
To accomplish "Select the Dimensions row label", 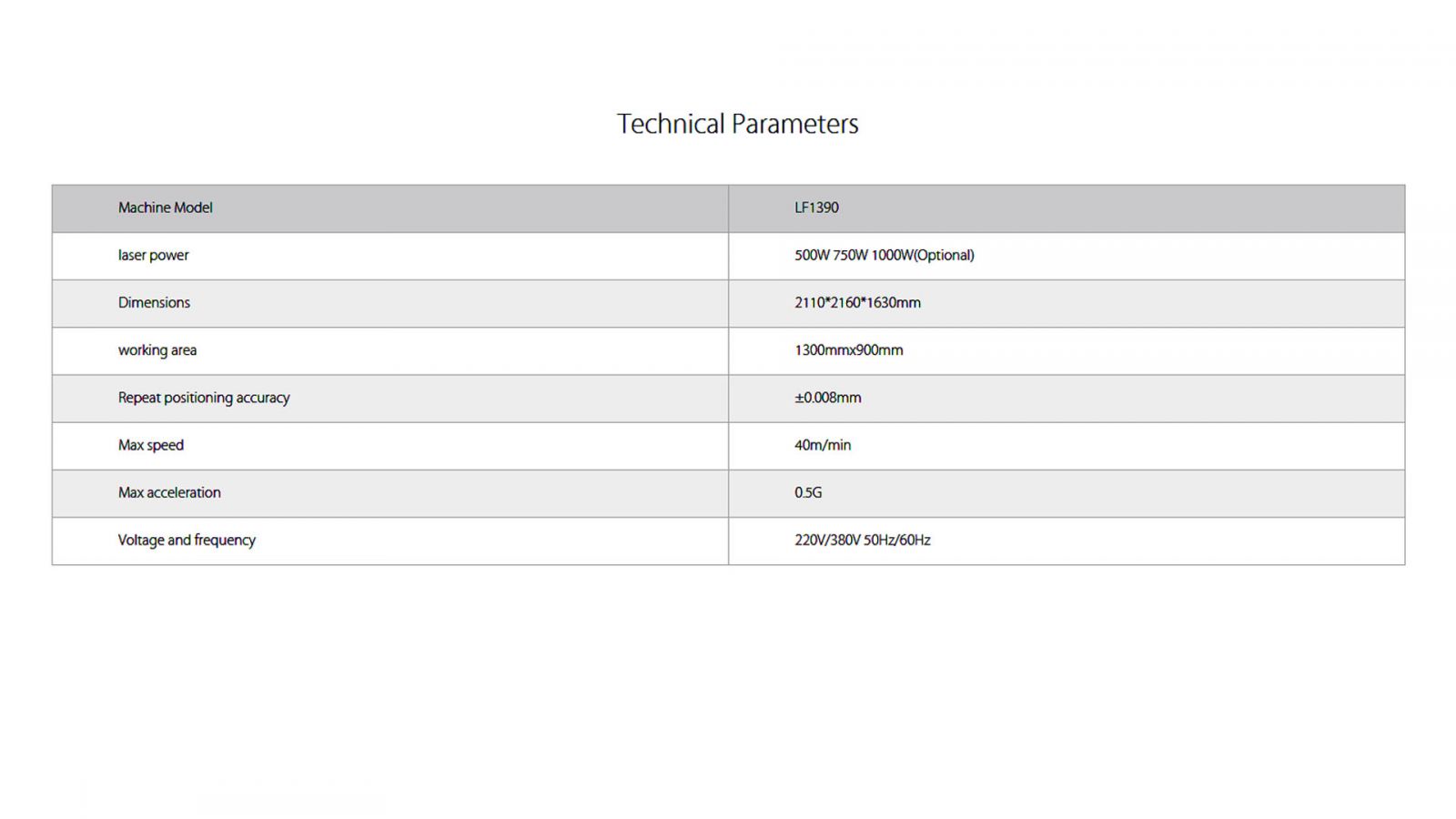I will click(154, 303).
